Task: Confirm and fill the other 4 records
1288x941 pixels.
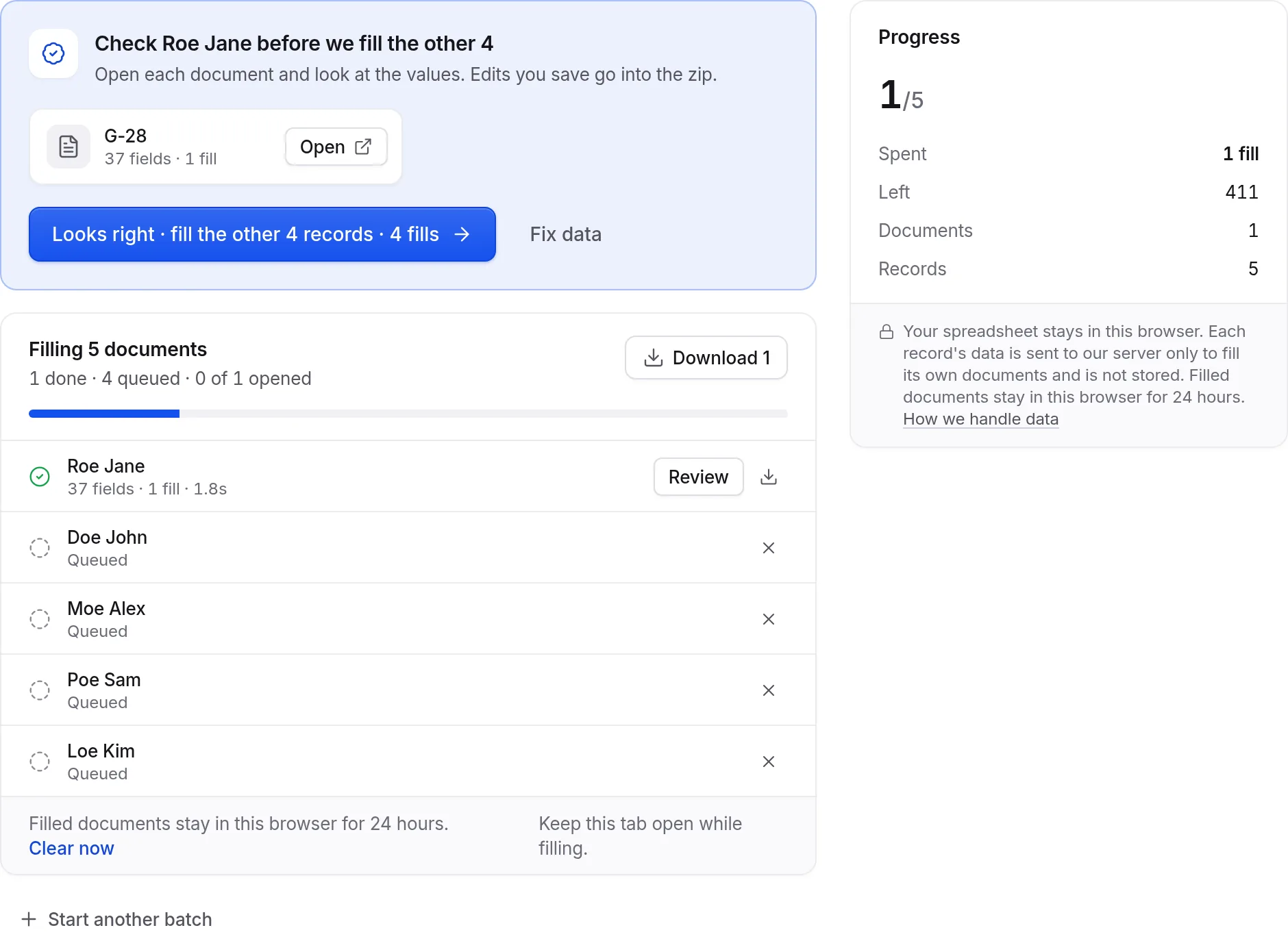Action: click(262, 234)
